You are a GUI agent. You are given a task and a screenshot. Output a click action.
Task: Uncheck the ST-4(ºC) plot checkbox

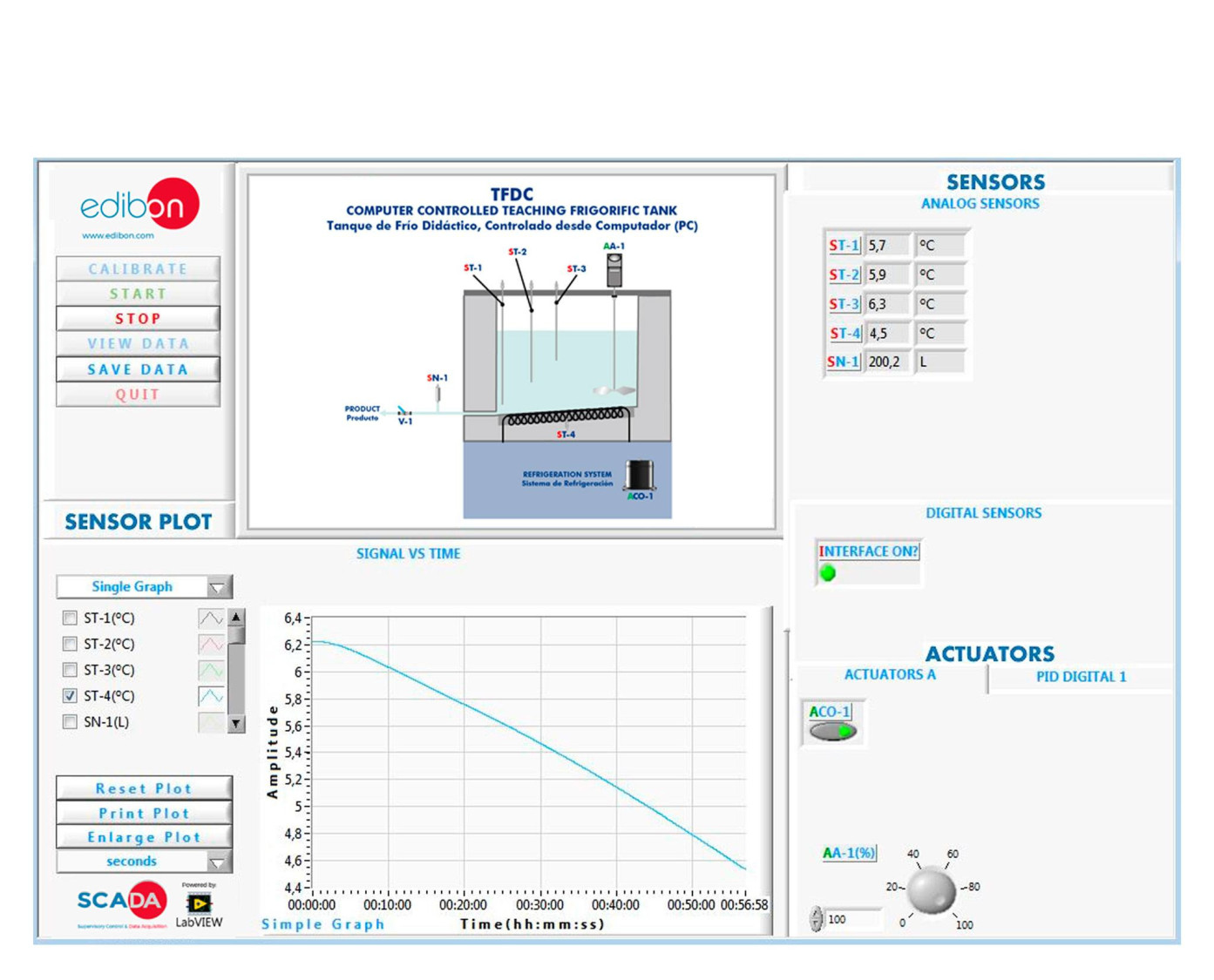click(x=70, y=696)
